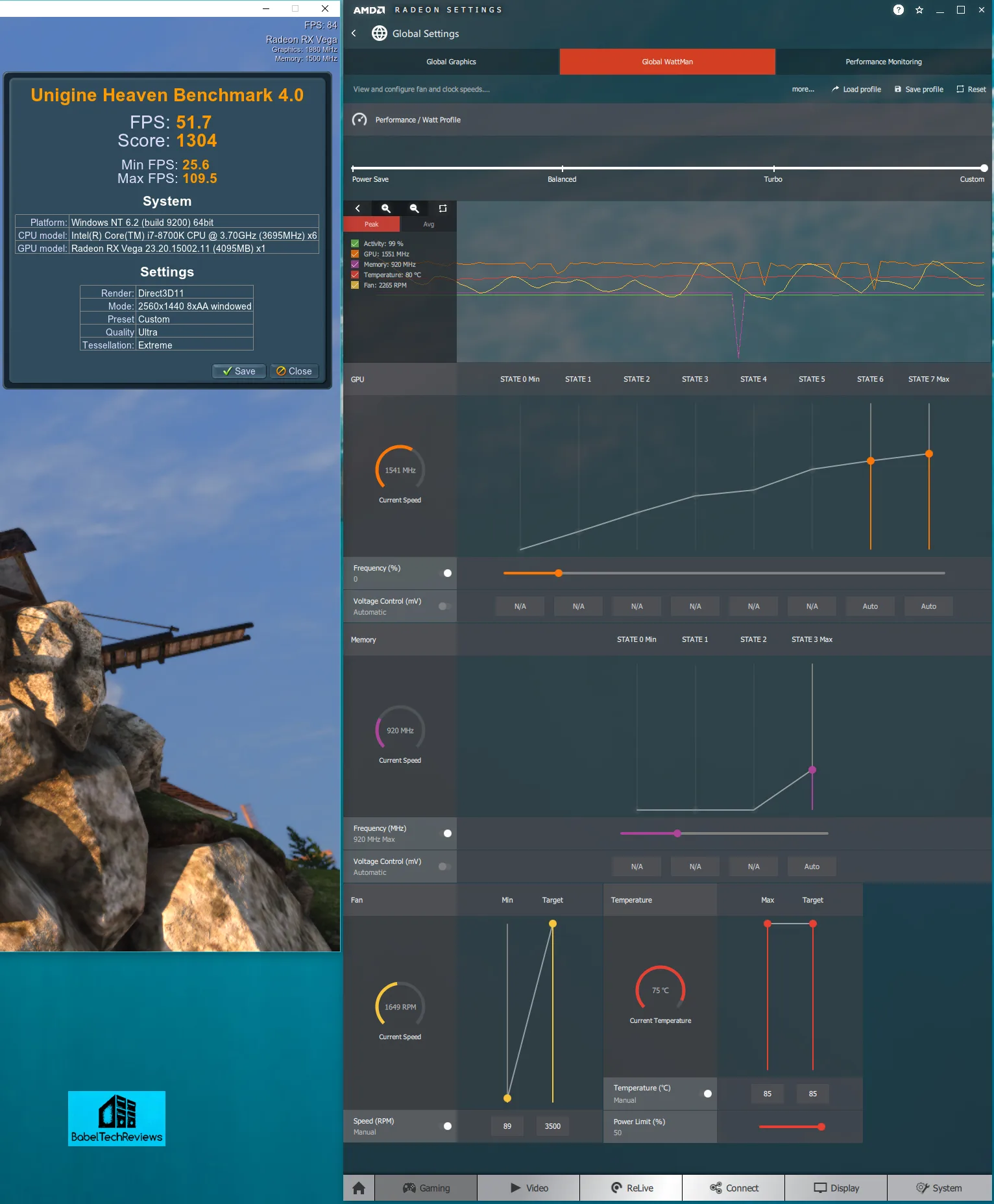Click the fan minimum speed field 89

[507, 1126]
